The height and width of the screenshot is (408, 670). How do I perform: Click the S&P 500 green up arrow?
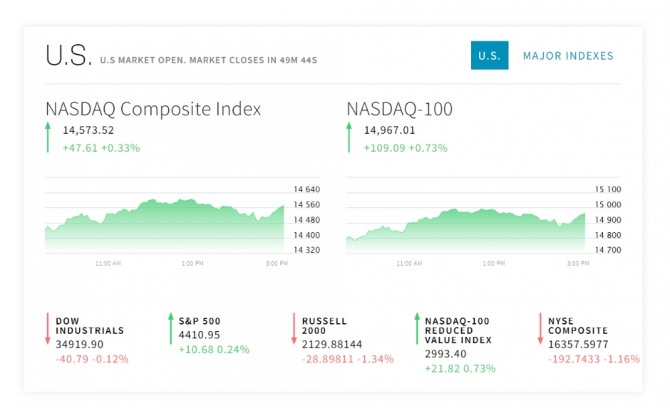pos(171,329)
